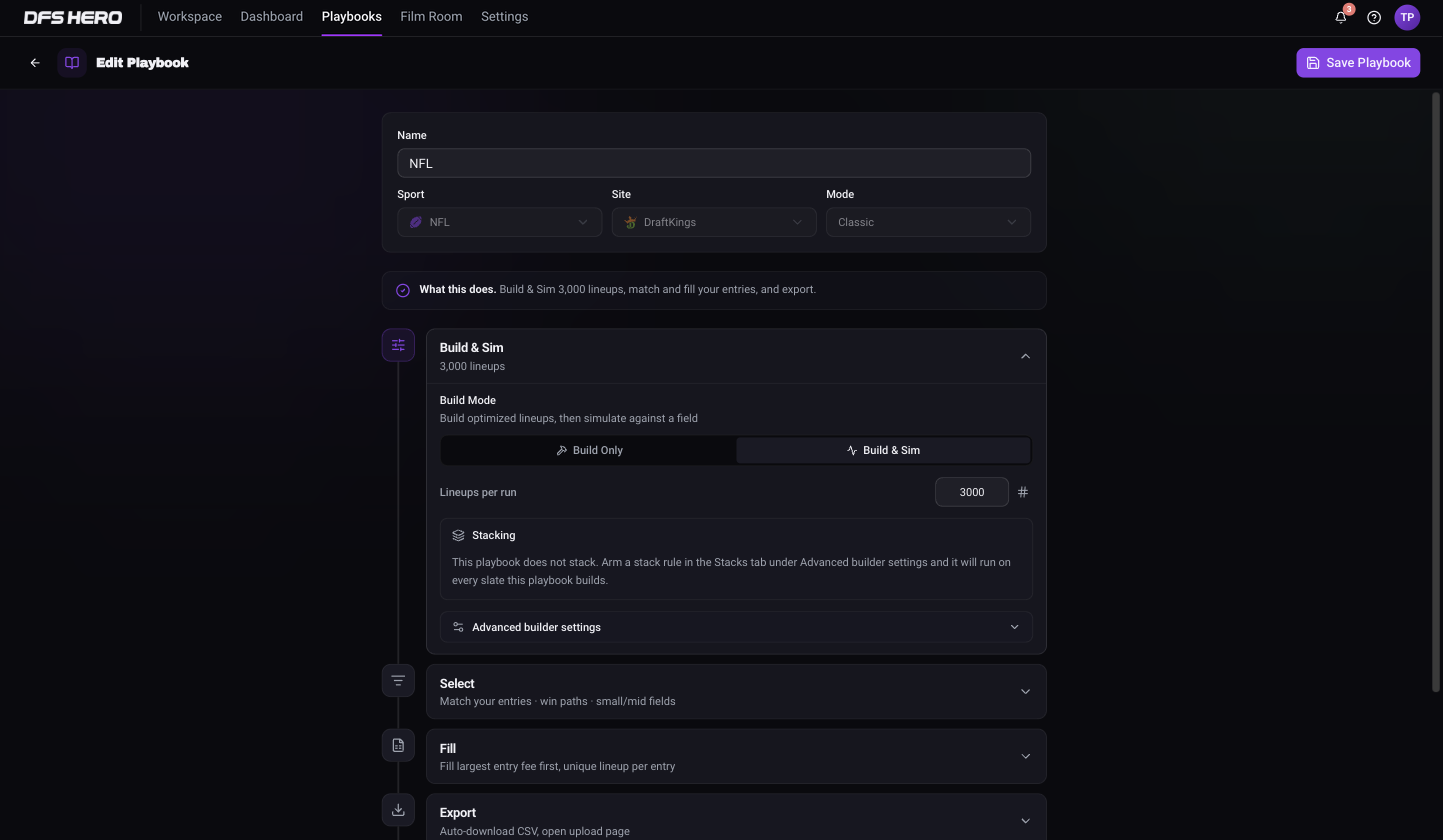Open the help question mark icon

click(1374, 17)
